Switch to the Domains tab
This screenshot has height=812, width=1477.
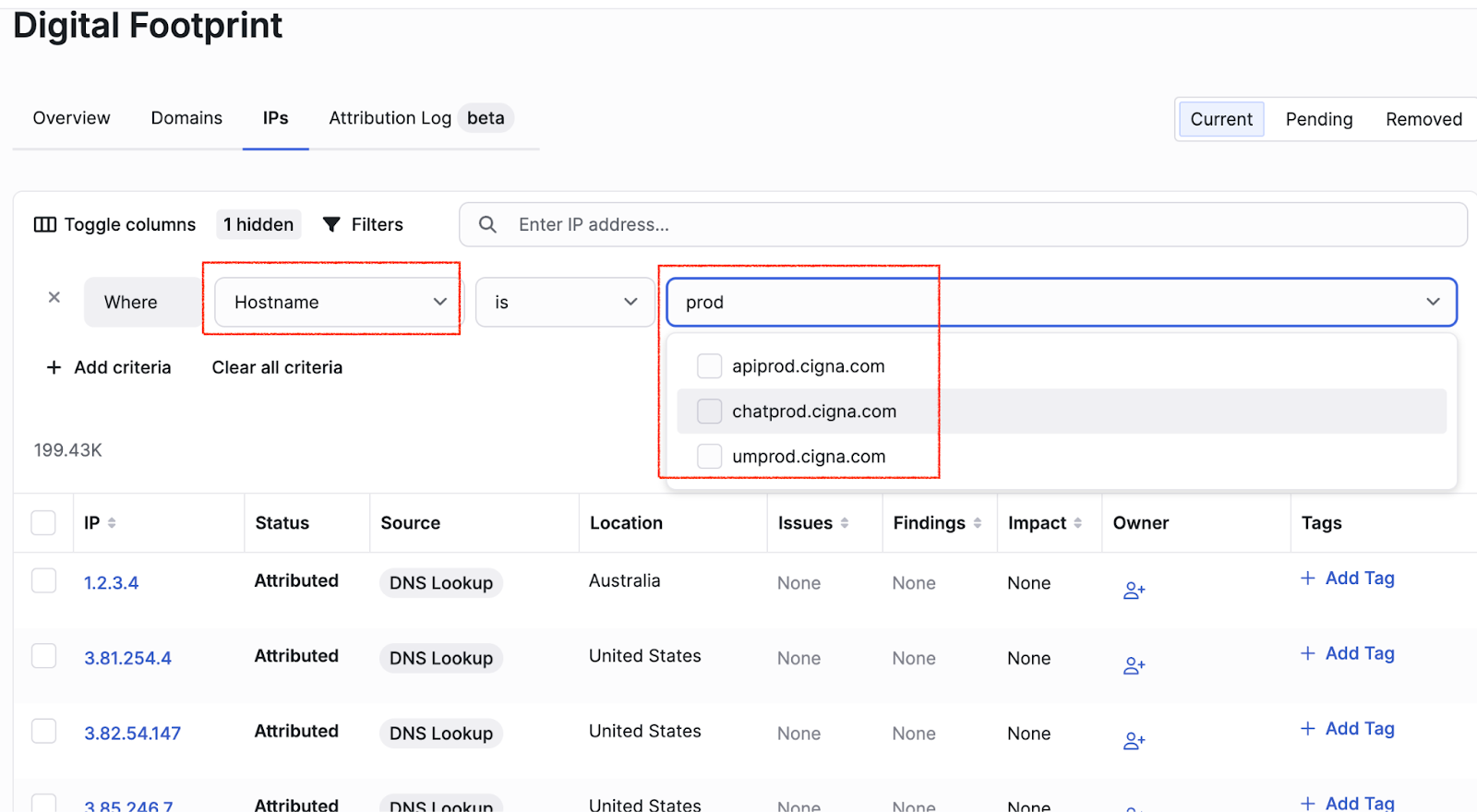186,118
